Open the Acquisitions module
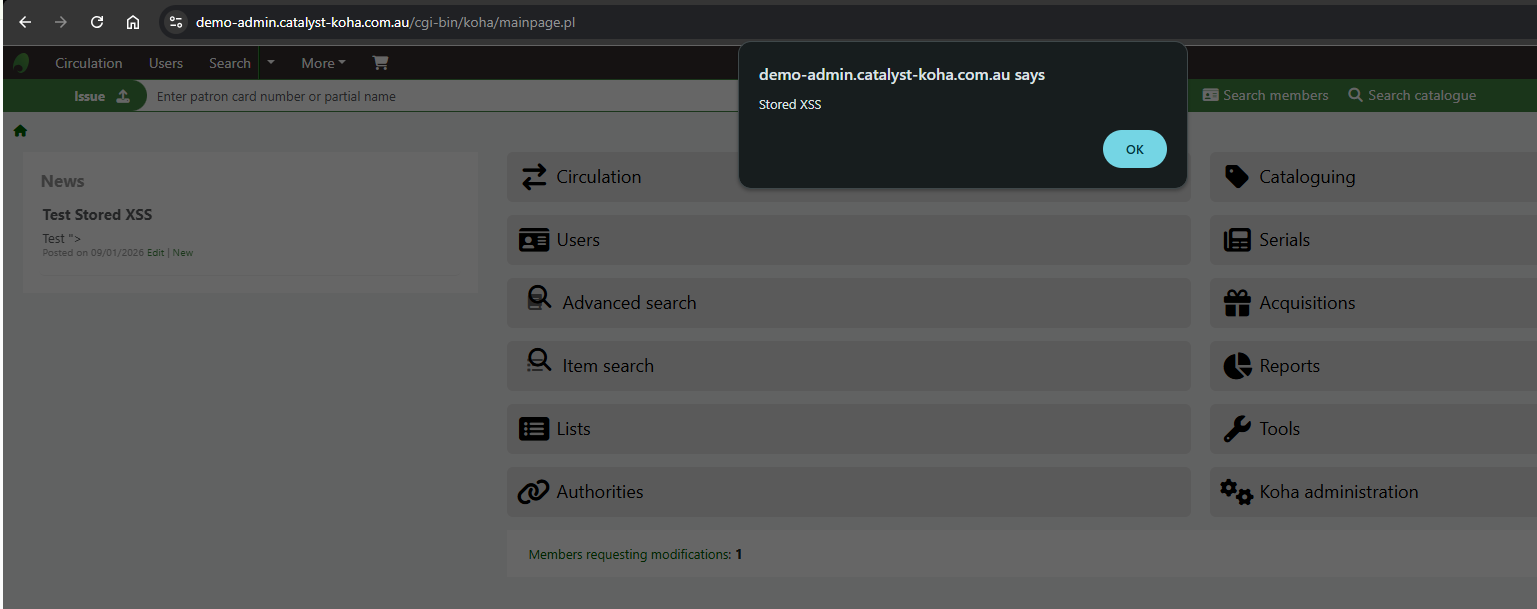The width and height of the screenshot is (1537, 609). point(1305,302)
